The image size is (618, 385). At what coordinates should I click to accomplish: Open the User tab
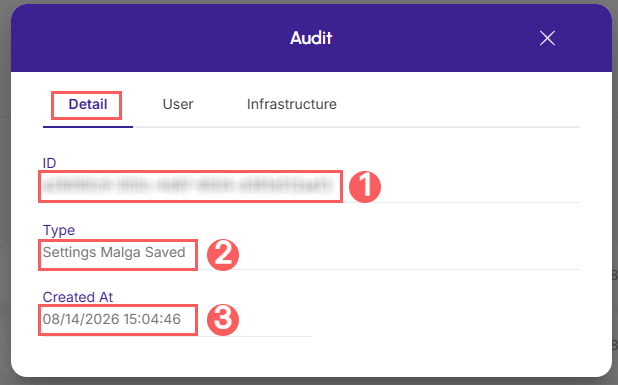[x=178, y=104]
